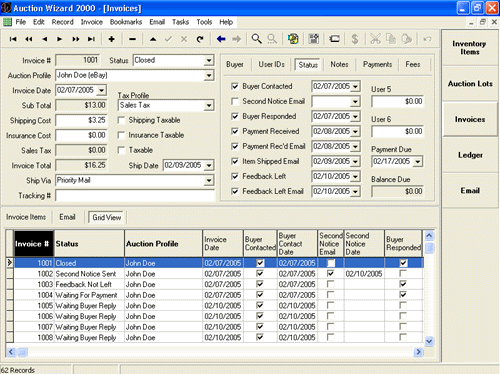The width and height of the screenshot is (500, 374).
Task: Uncheck the Buyer Responded checkbox
Action: [235, 116]
